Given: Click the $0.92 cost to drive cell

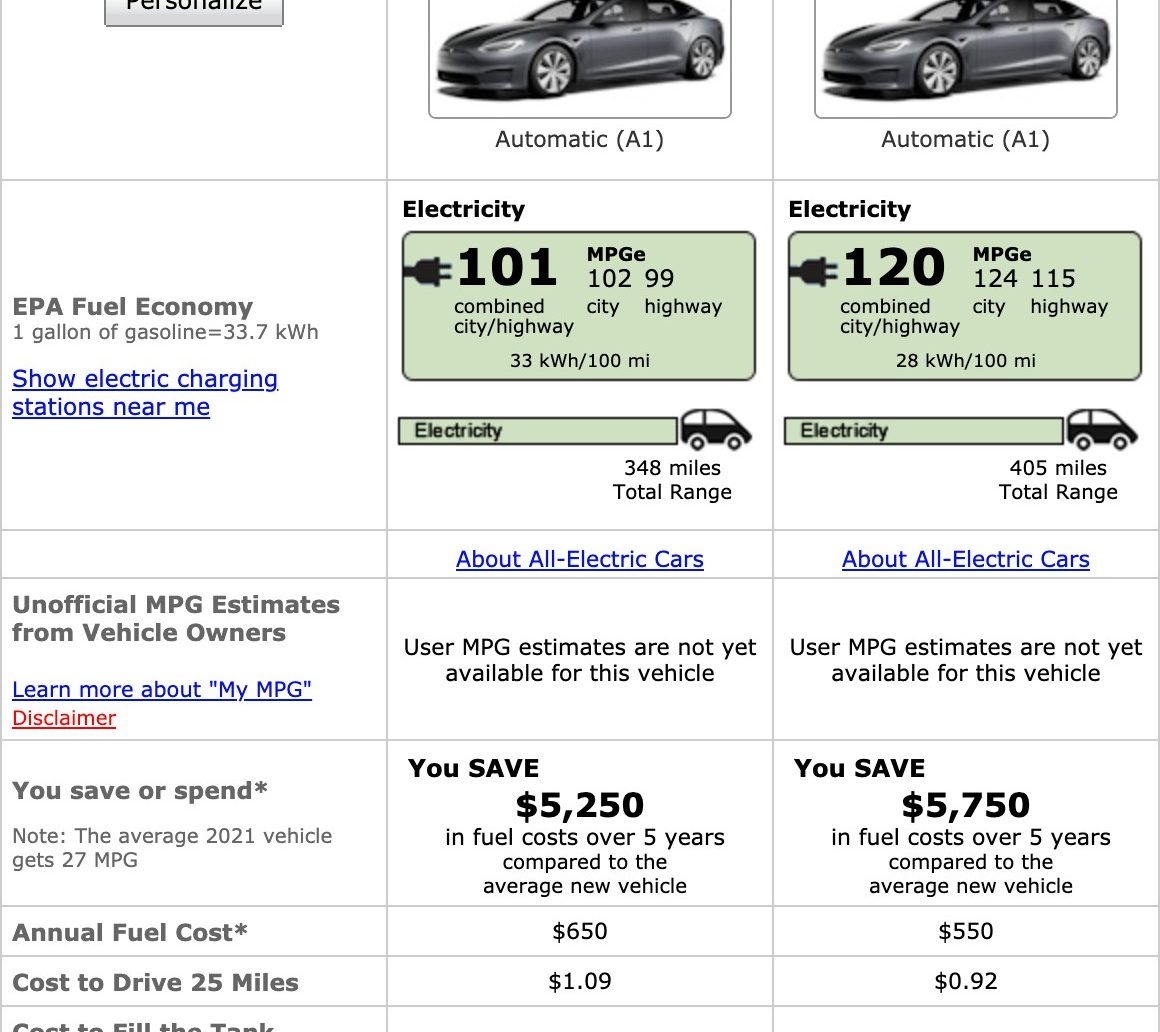Looking at the screenshot, I should pos(965,981).
